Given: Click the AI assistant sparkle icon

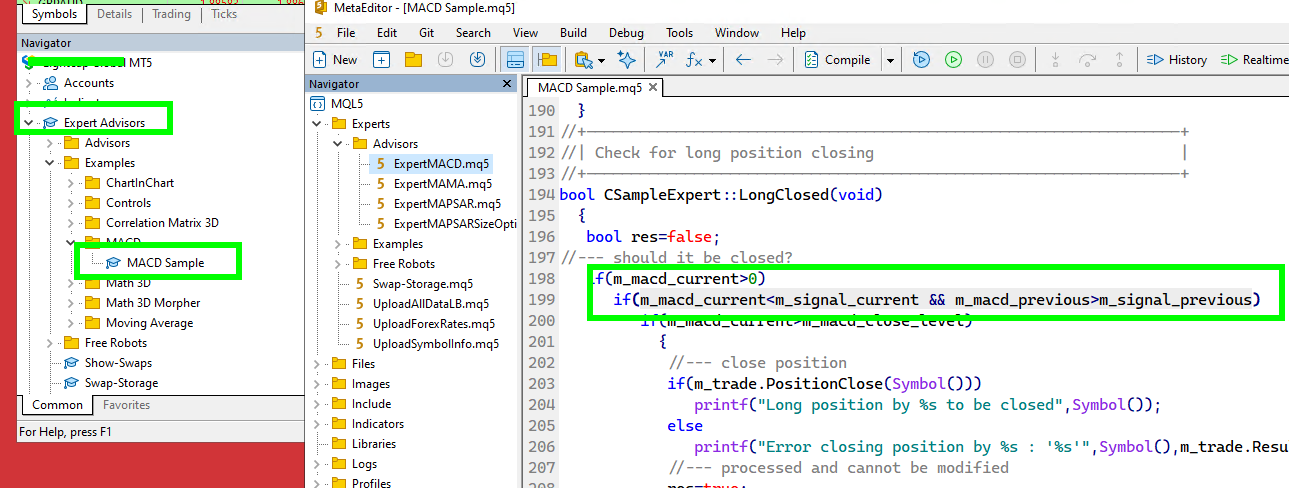Looking at the screenshot, I should point(626,60).
